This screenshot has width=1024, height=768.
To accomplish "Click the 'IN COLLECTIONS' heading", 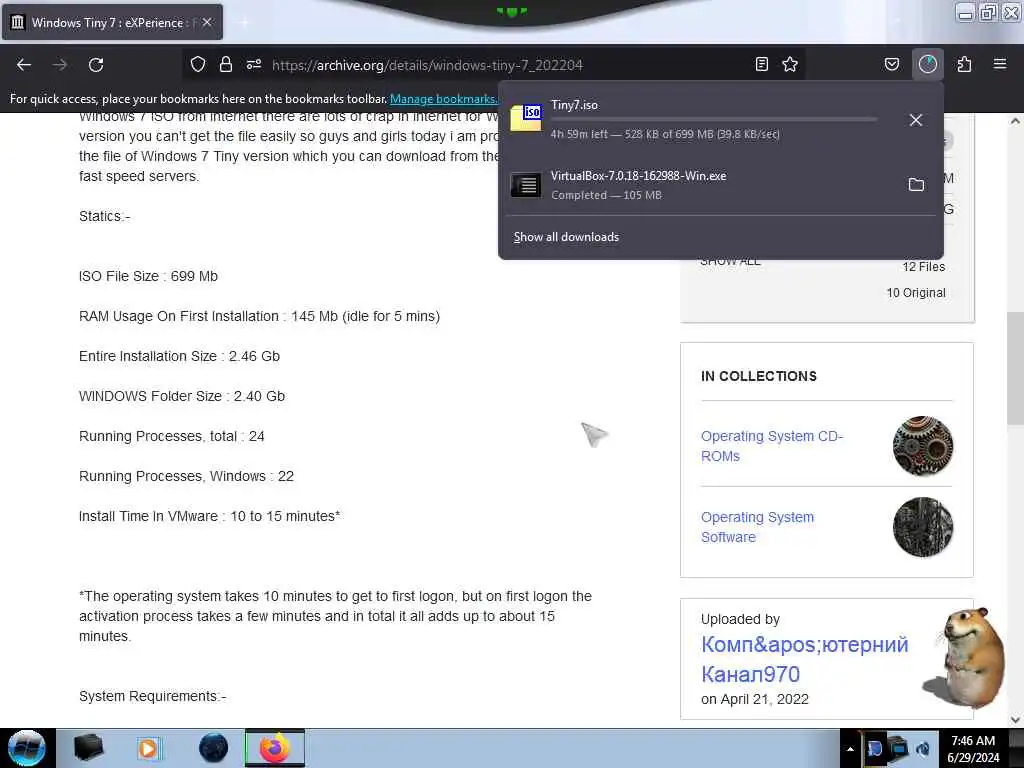I will pyautogui.click(x=759, y=376).
